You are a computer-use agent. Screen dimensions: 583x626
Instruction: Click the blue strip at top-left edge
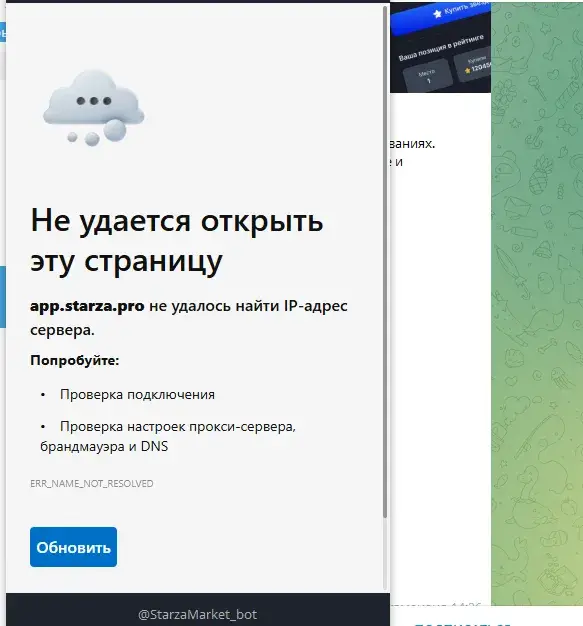click(2, 32)
